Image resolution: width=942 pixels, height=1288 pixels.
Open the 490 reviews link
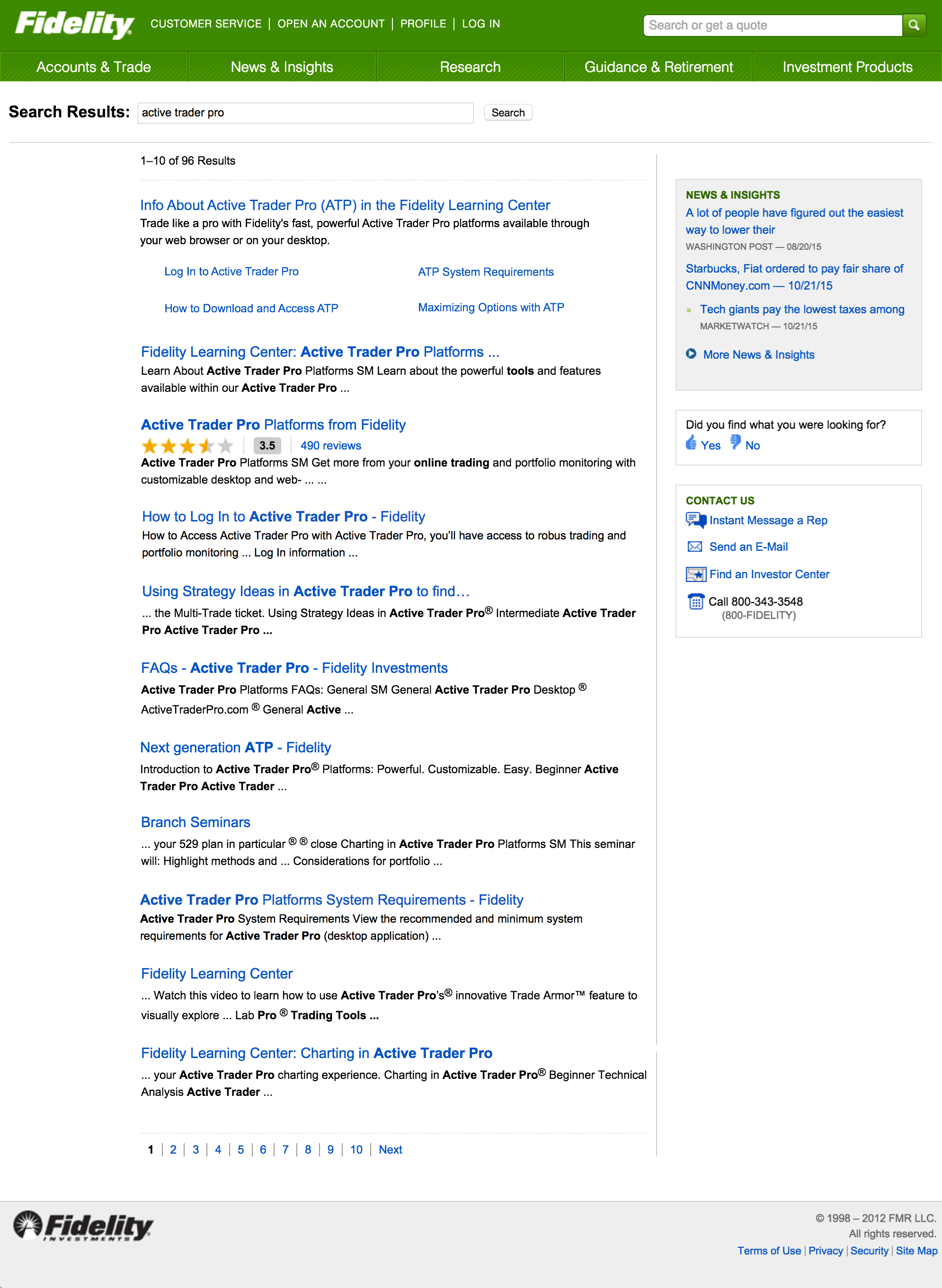tap(331, 446)
